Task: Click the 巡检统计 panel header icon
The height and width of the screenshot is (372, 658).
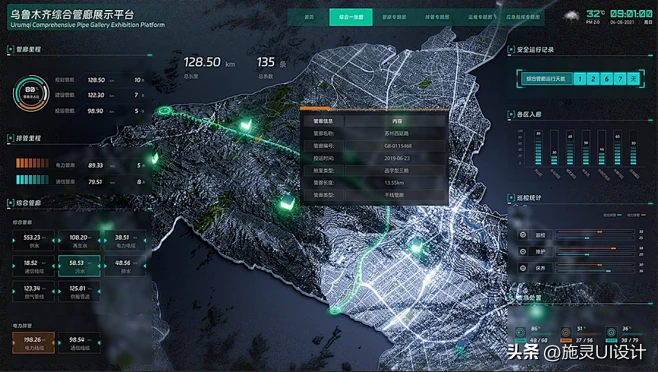Action: [x=511, y=198]
